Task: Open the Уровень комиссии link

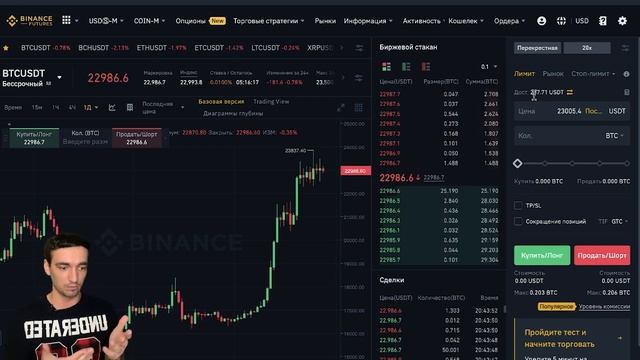Action: (x=604, y=307)
